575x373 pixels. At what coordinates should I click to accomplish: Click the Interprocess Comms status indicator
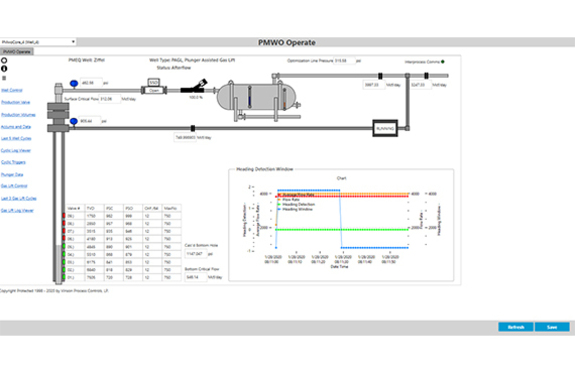pyautogui.click(x=443, y=62)
